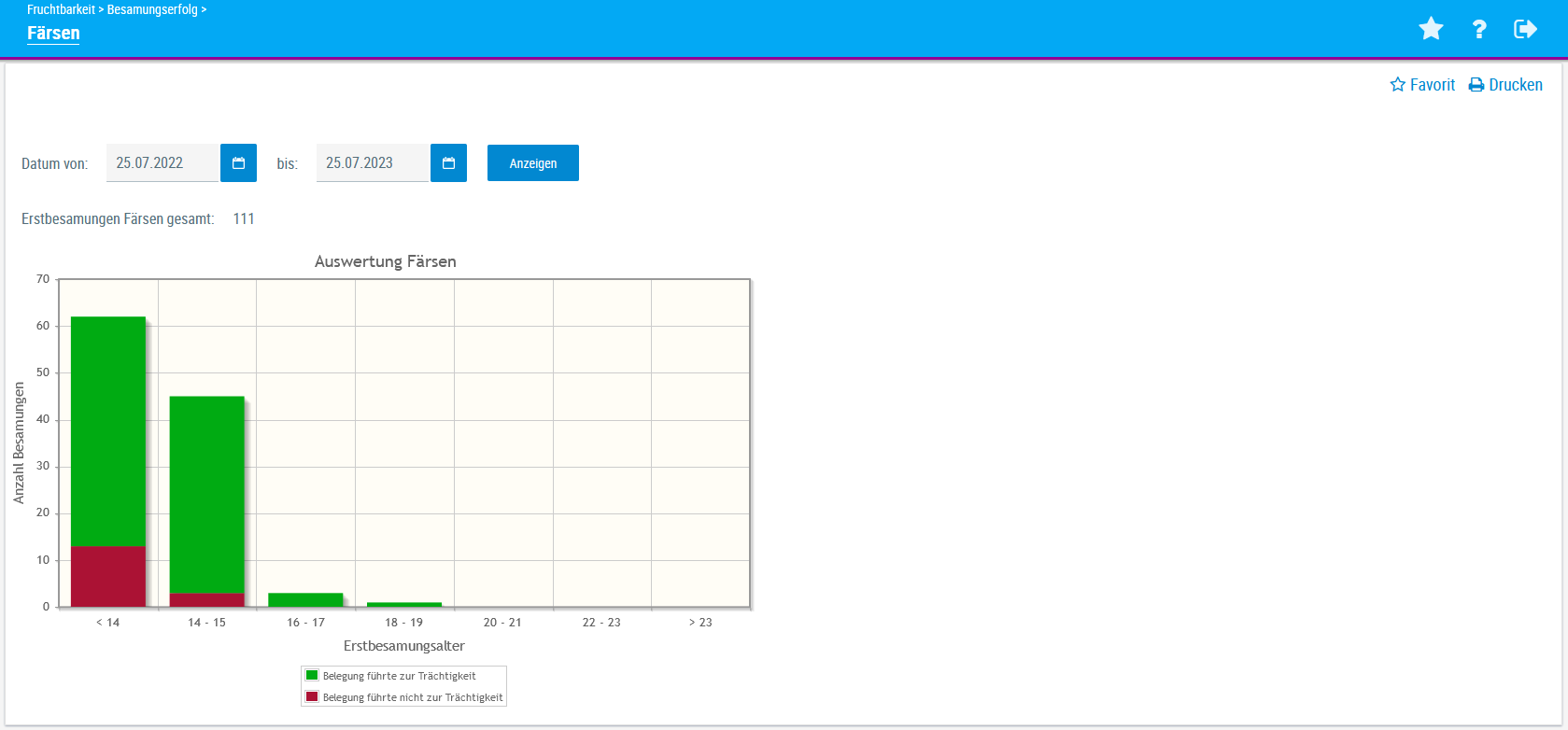Open calendar picker for Datum von
The width and height of the screenshot is (1568, 730).
238,163
